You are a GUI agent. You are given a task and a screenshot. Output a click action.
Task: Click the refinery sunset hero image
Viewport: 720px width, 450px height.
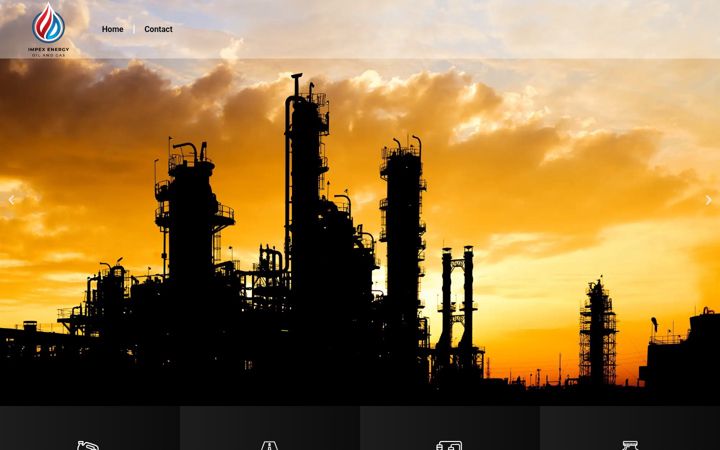coord(360,230)
